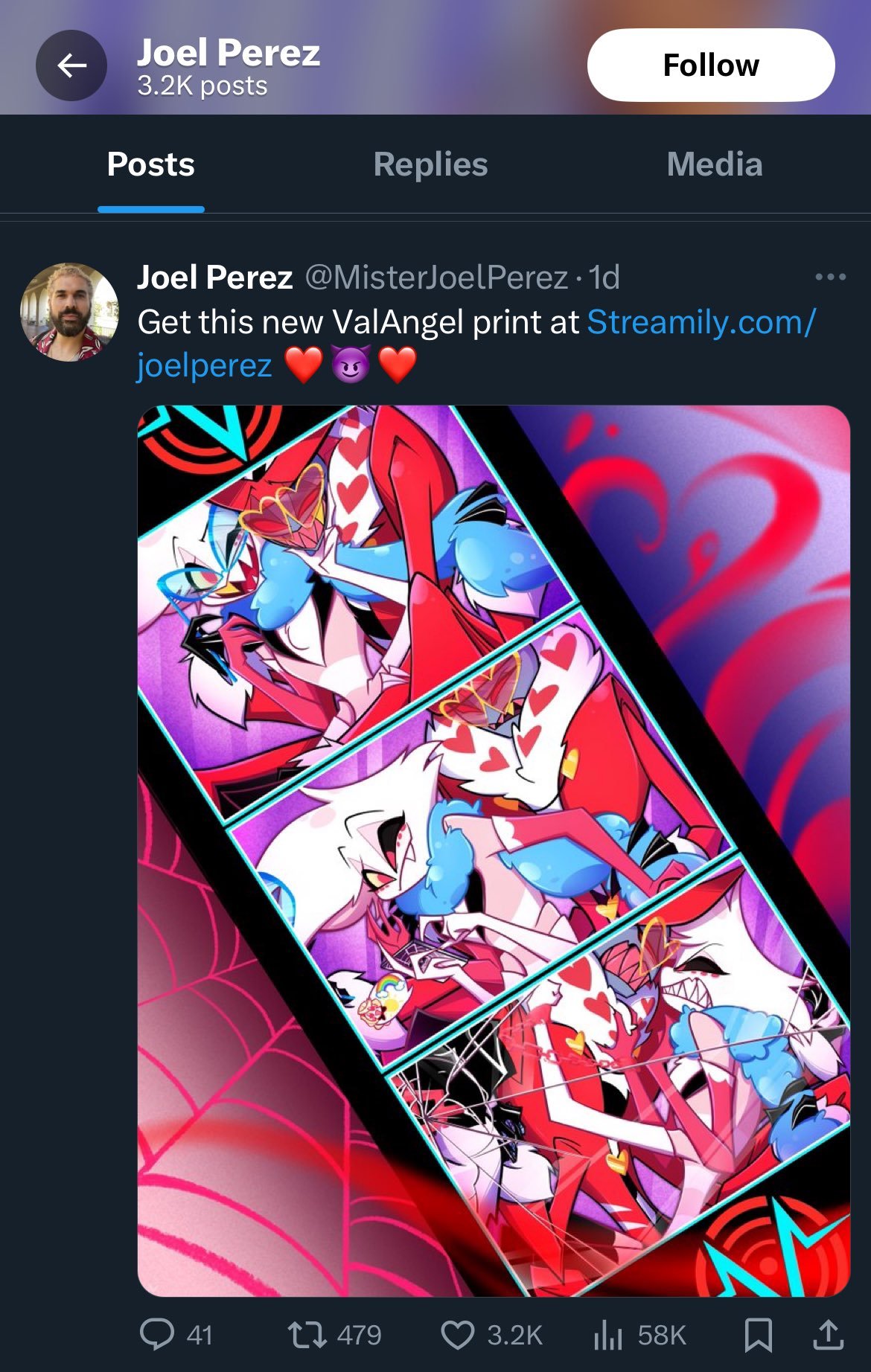Tap the back arrow icon

coord(71,65)
